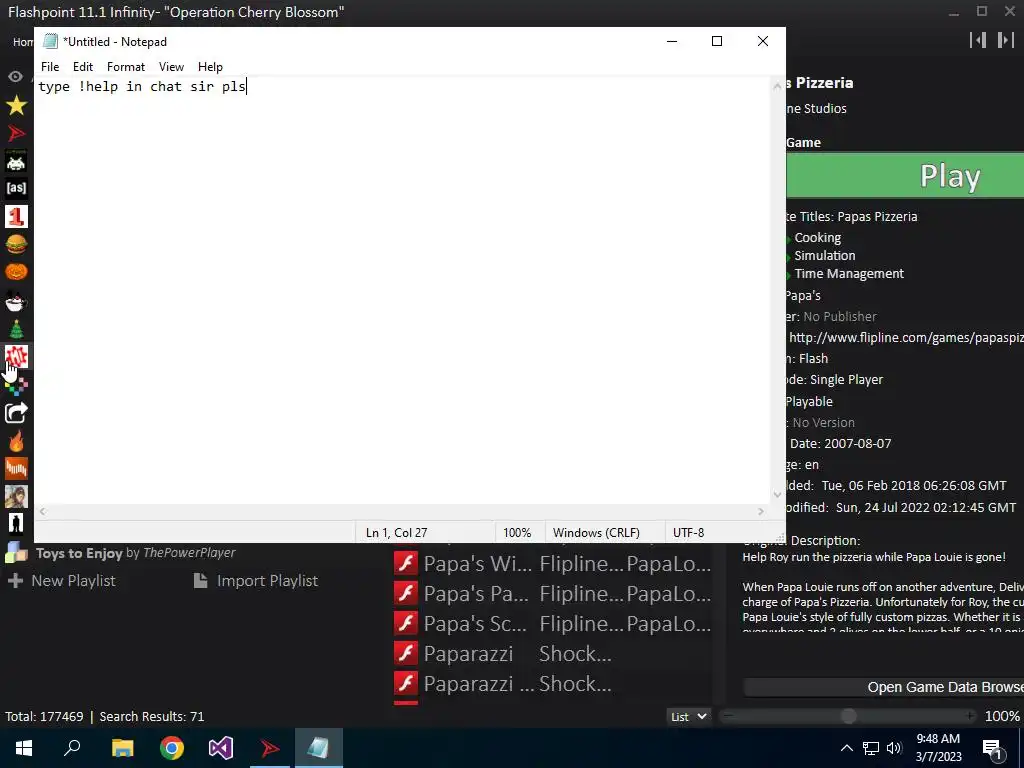Select the orange waveform playlist icon
This screenshot has height=768, width=1024.
click(x=16, y=468)
